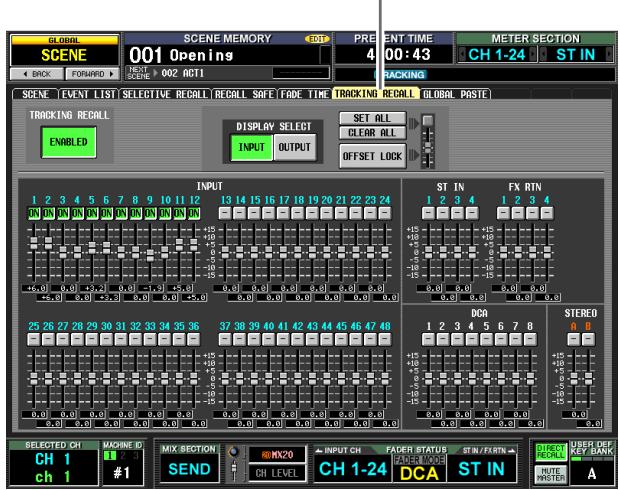Toggle TRACKING RECALL ENABLED button
620x490 pixels.
point(68,142)
